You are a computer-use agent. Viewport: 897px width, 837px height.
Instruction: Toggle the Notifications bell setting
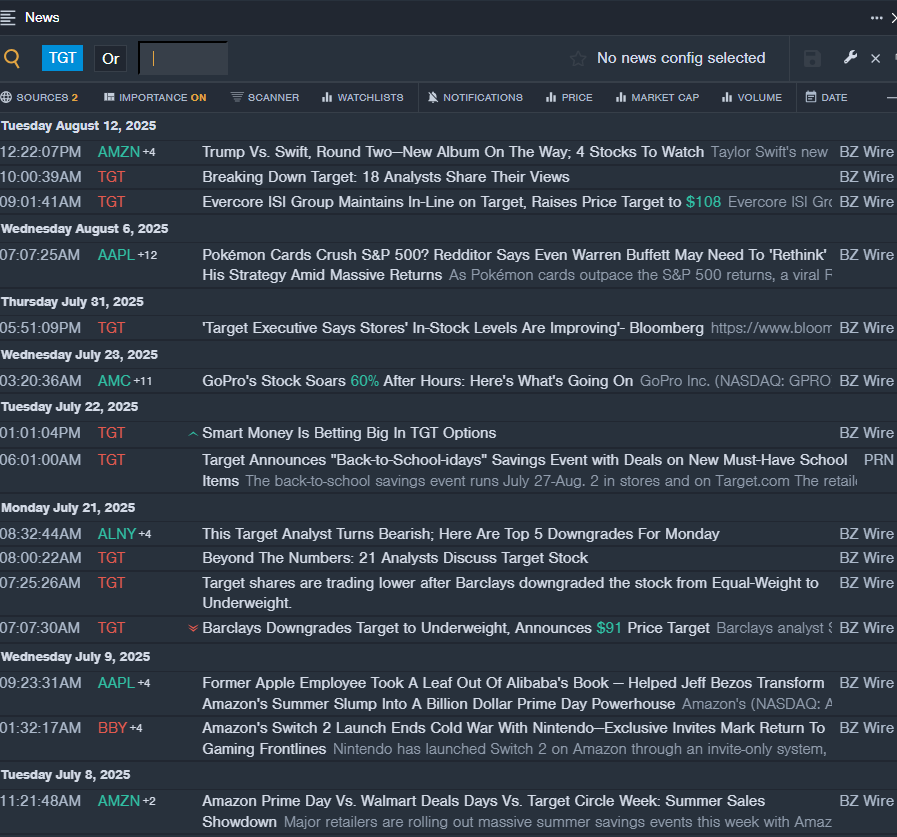click(475, 97)
